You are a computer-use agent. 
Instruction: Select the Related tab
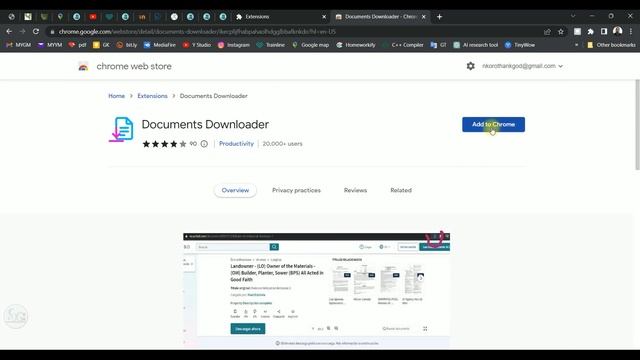click(401, 190)
